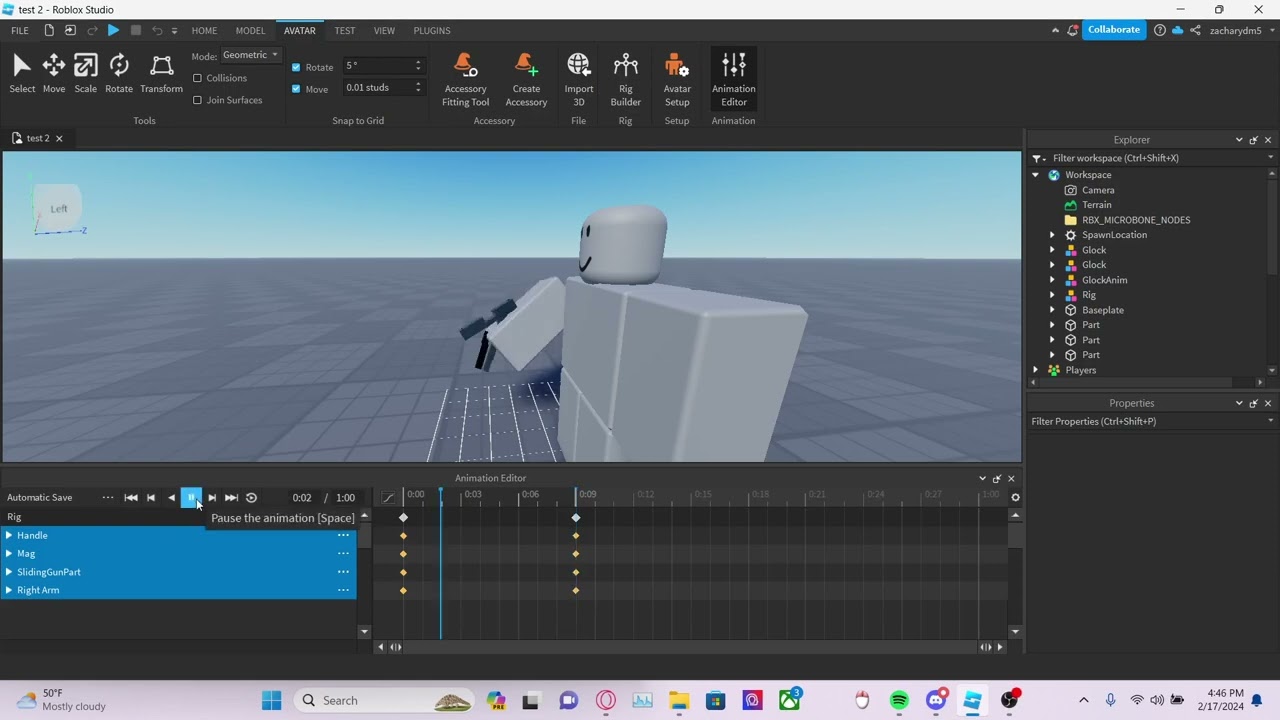Image resolution: width=1280 pixels, height=720 pixels.
Task: Toggle animation looping
Action: click(252, 498)
